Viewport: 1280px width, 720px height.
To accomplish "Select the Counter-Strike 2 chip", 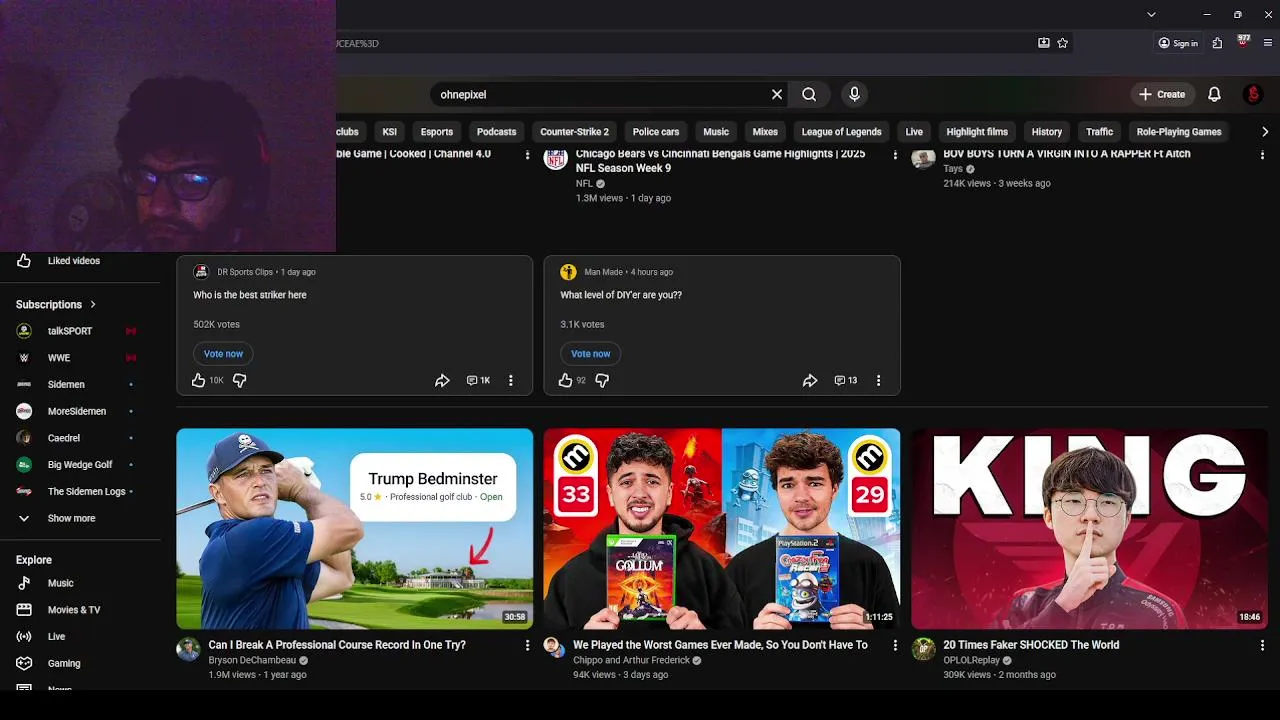I will [574, 132].
